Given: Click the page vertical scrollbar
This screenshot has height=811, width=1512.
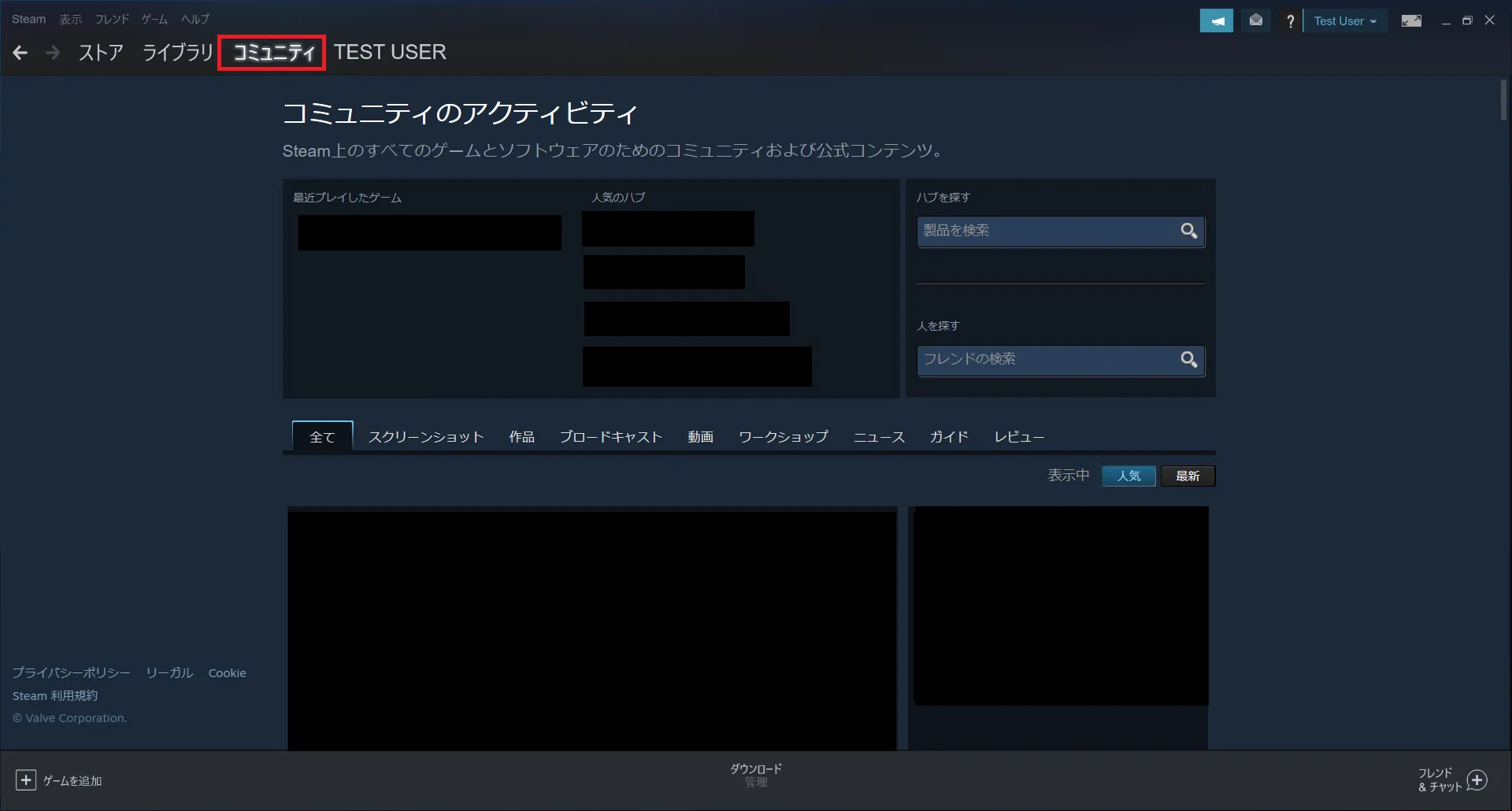Looking at the screenshot, I should click(1503, 100).
